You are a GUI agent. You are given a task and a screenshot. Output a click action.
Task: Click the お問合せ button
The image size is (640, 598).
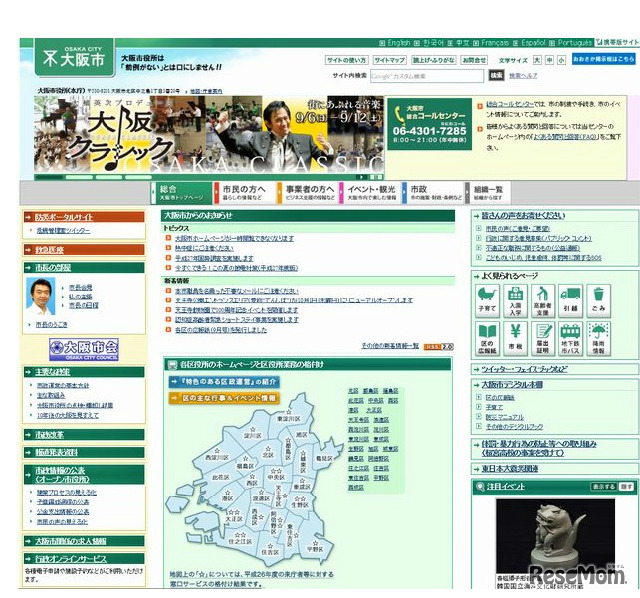[474, 60]
